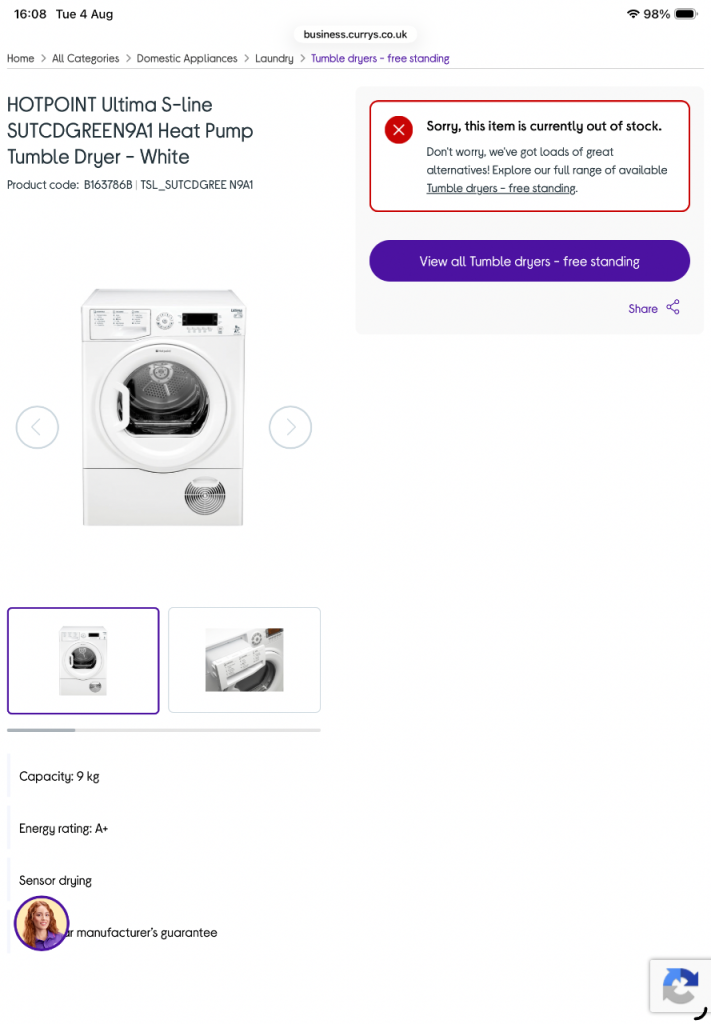Click the share icon next to Share
This screenshot has width=711, height=1024.
[673, 307]
